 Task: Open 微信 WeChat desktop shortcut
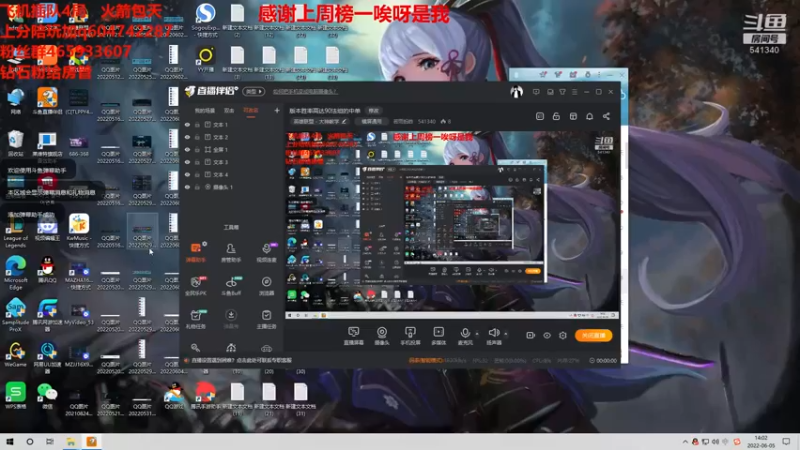(x=47, y=397)
